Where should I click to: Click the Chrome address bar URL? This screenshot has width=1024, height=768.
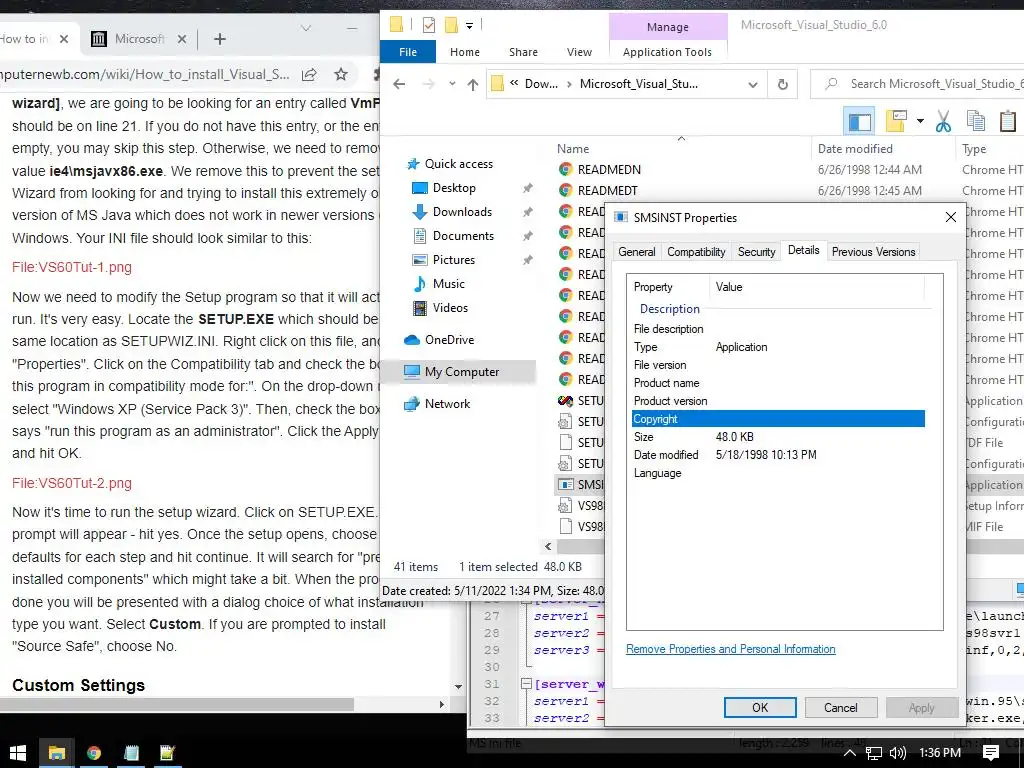(145, 74)
